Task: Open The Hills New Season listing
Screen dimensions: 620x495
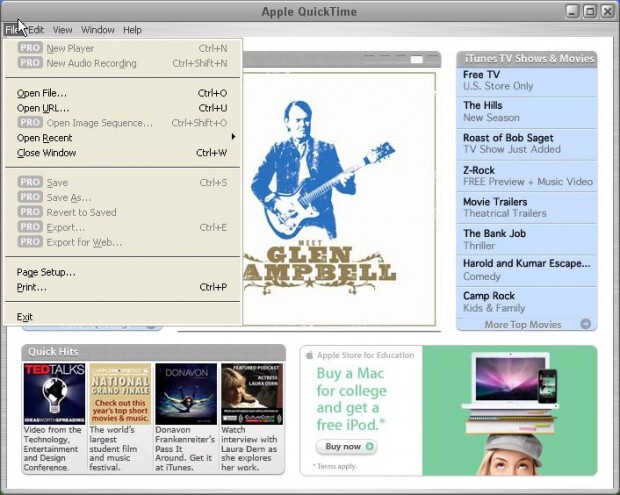Action: point(527,112)
